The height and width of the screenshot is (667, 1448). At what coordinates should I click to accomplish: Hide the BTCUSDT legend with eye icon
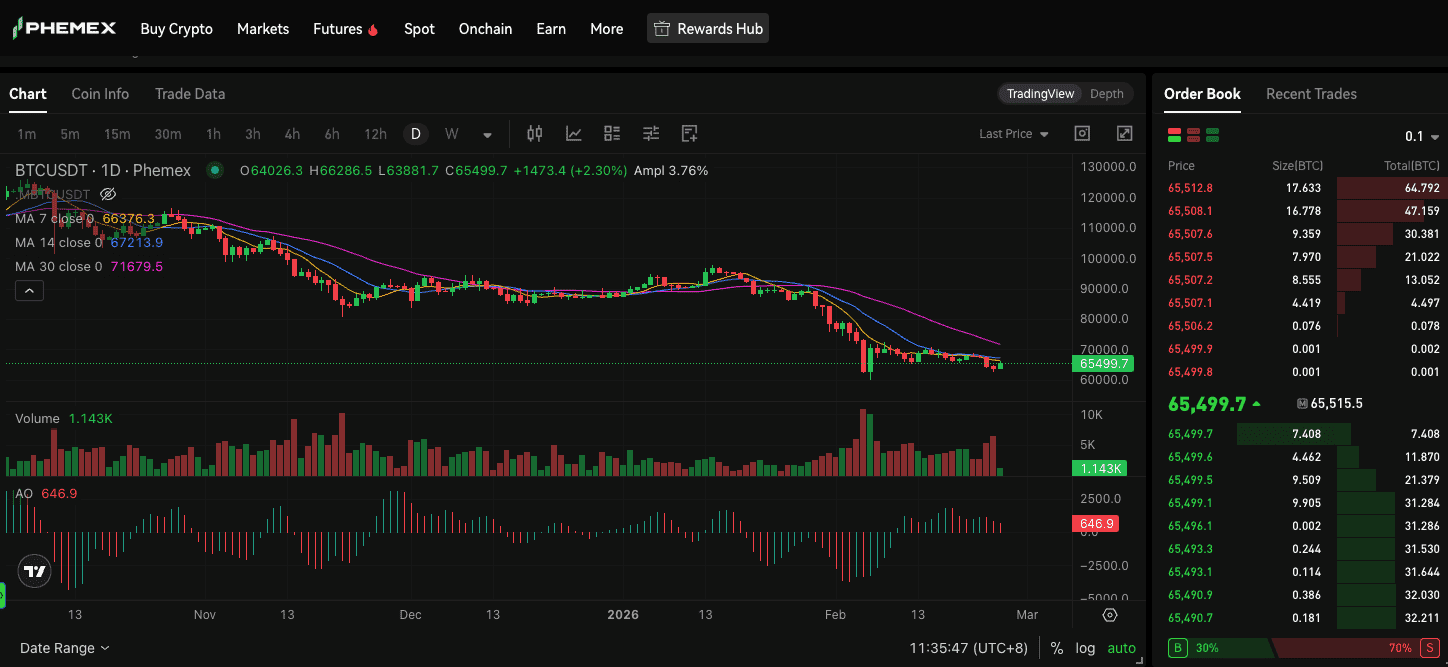(x=108, y=194)
